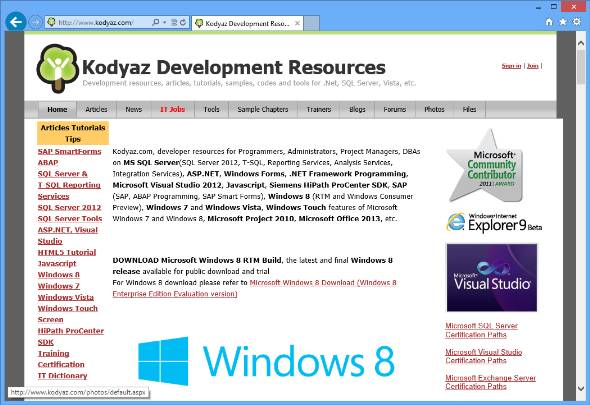The height and width of the screenshot is (405, 590).
Task: Click the browser Back arrow button
Action: coord(15,22)
